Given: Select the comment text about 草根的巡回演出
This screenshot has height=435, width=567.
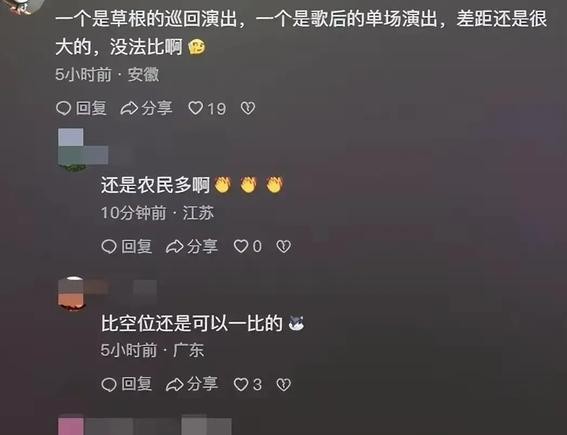Looking at the screenshot, I should tap(301, 33).
